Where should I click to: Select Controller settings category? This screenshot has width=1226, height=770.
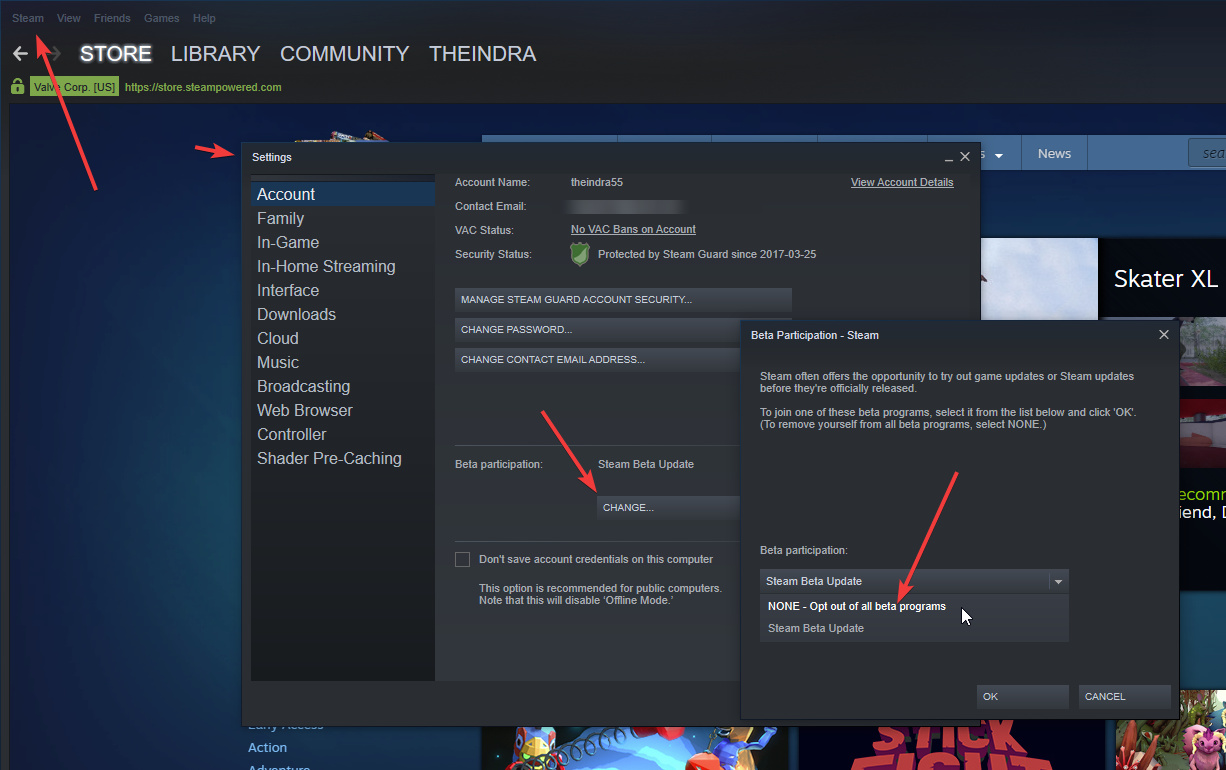(343, 434)
